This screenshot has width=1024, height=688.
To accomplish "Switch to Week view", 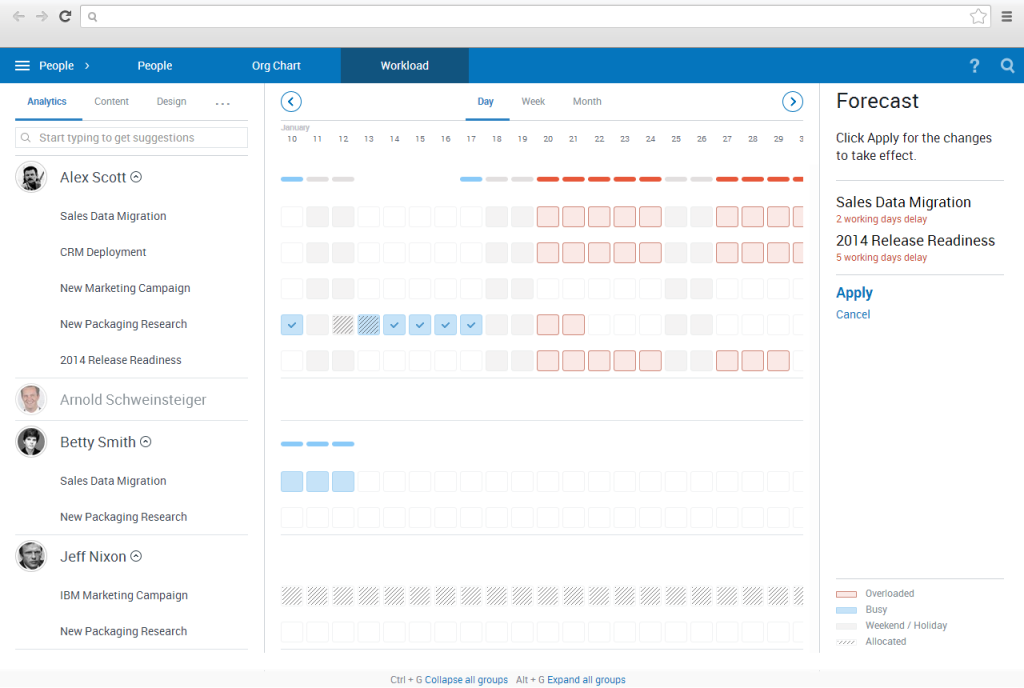I will coord(533,101).
